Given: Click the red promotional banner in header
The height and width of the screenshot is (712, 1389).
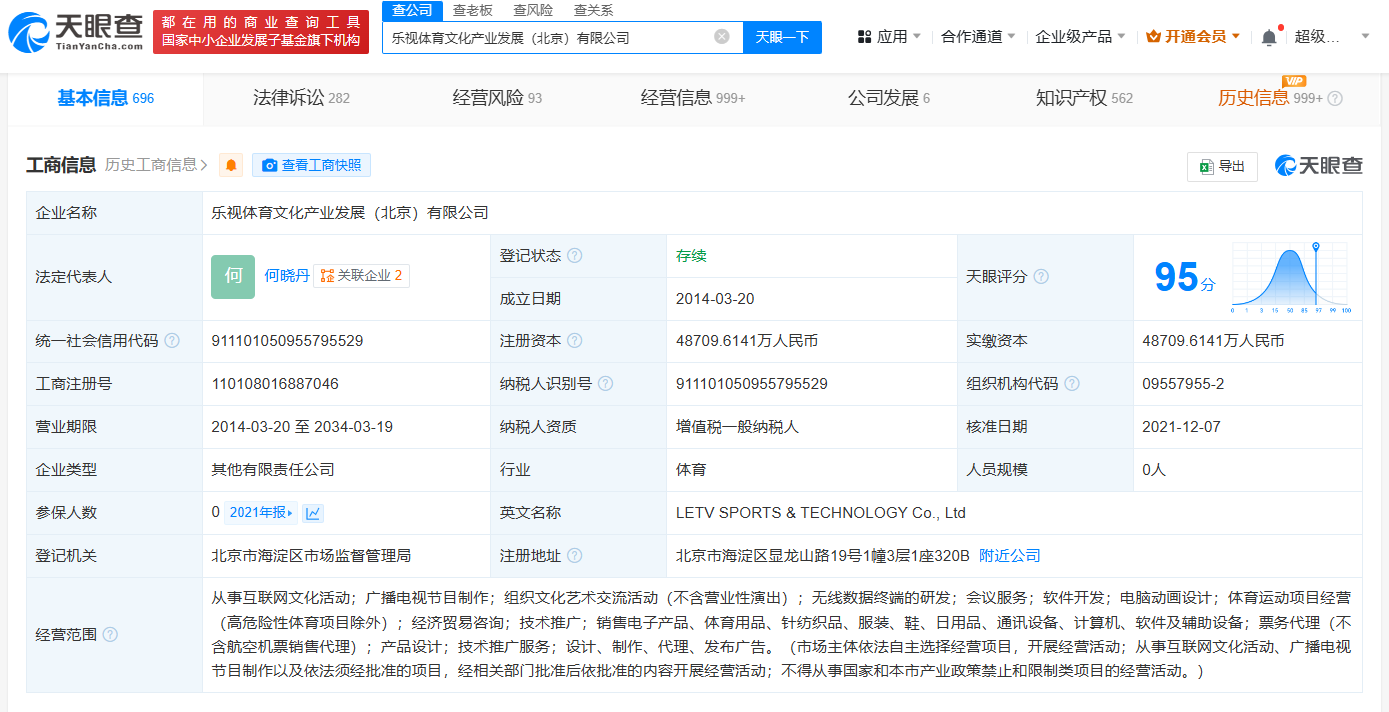Looking at the screenshot, I should (x=261, y=31).
